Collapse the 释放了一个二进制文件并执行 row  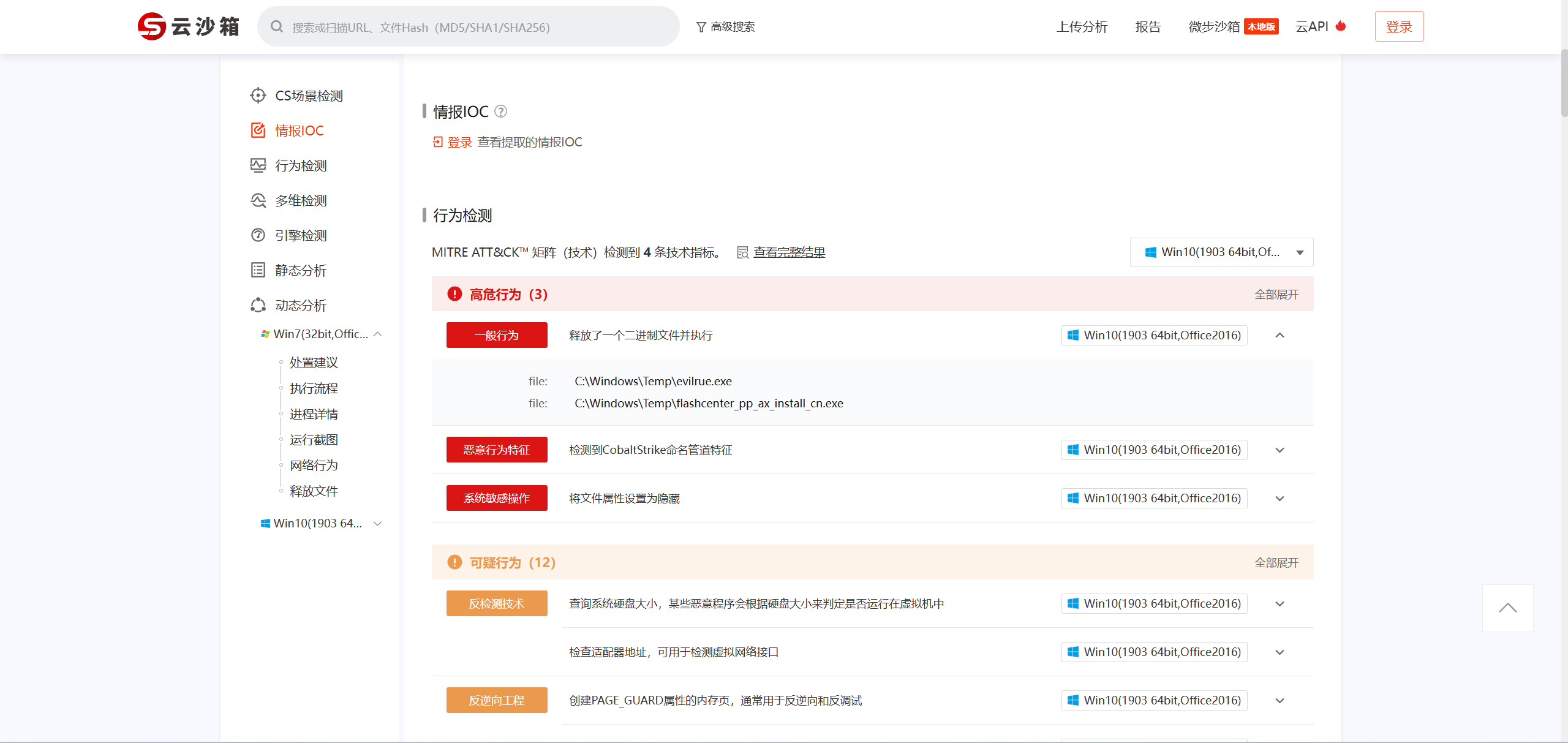(1280, 335)
